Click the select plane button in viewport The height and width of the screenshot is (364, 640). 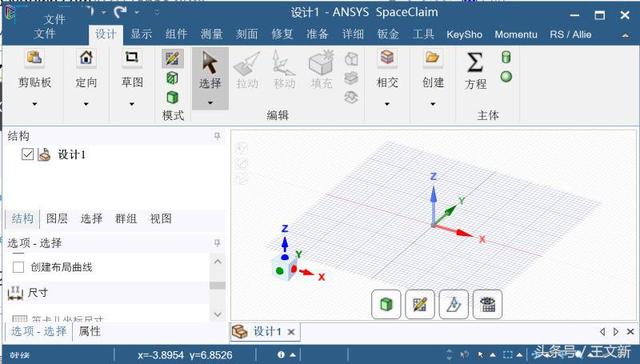coord(453,304)
